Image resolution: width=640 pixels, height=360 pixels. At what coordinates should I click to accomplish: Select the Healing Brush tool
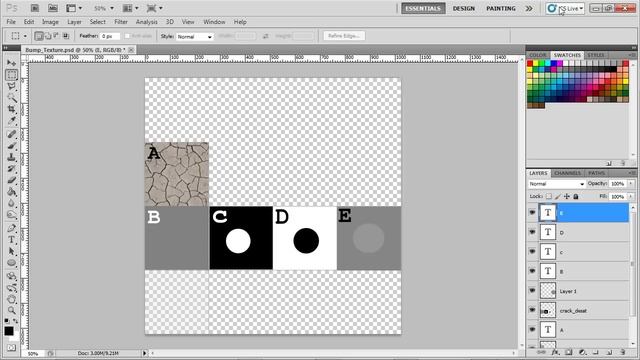11,134
